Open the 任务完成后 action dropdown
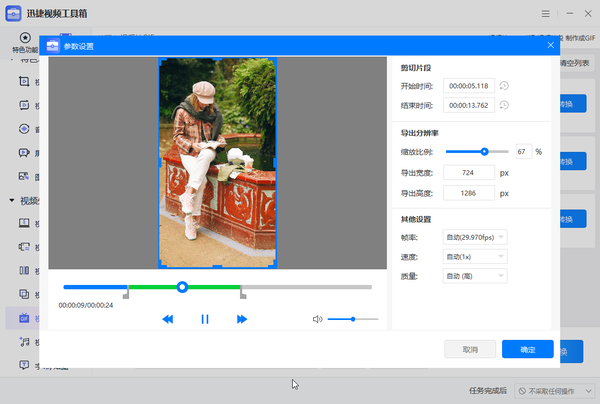This screenshot has height=404, width=600. pos(555,391)
